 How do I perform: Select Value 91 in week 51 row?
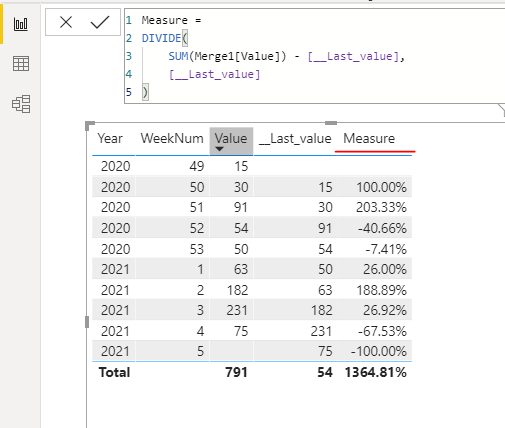pyautogui.click(x=240, y=207)
